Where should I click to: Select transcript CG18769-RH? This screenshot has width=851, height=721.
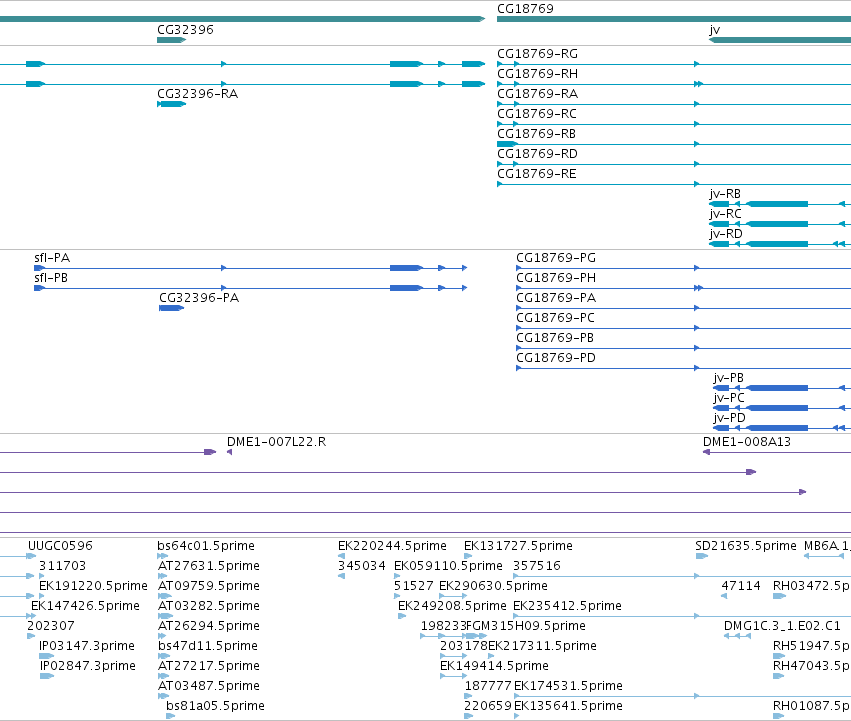tap(537, 74)
